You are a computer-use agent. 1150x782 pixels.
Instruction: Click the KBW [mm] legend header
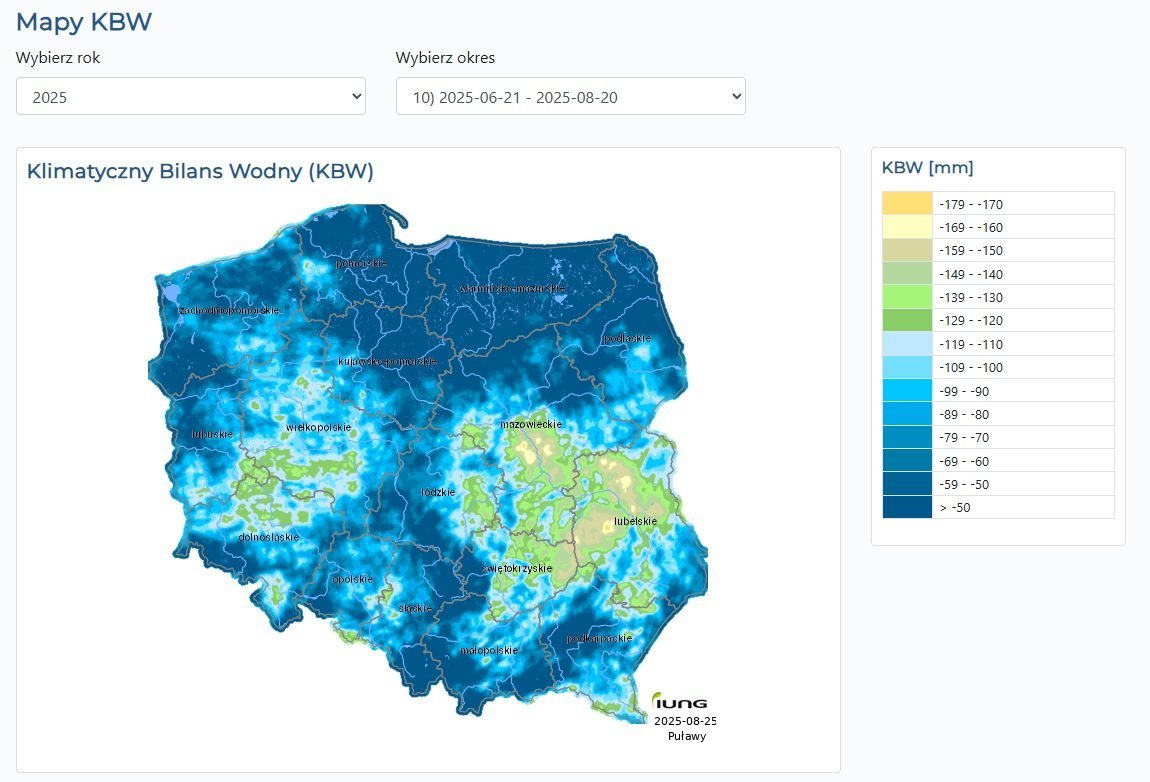coord(927,167)
